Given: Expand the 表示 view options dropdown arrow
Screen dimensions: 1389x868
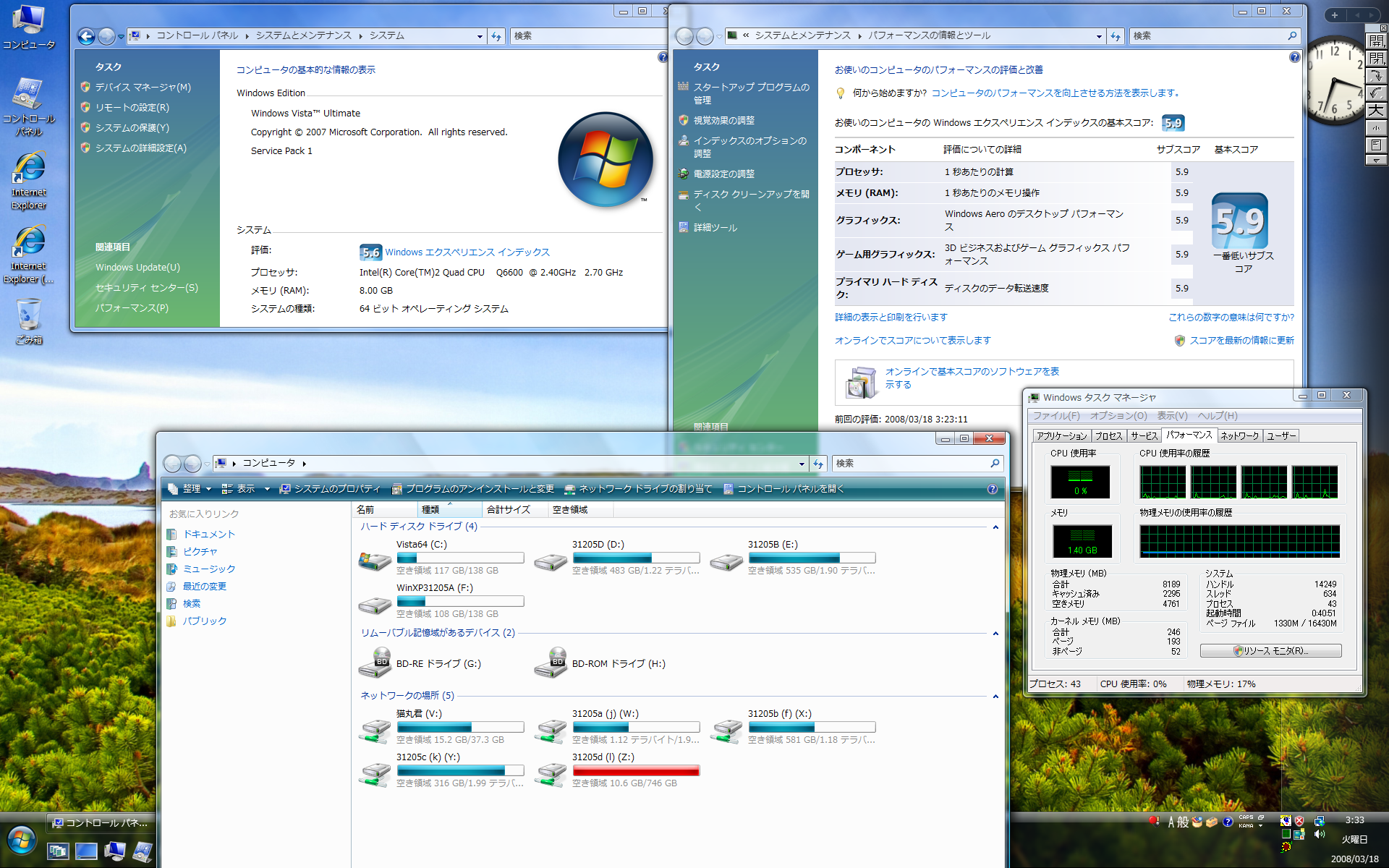Looking at the screenshot, I should tap(267, 489).
